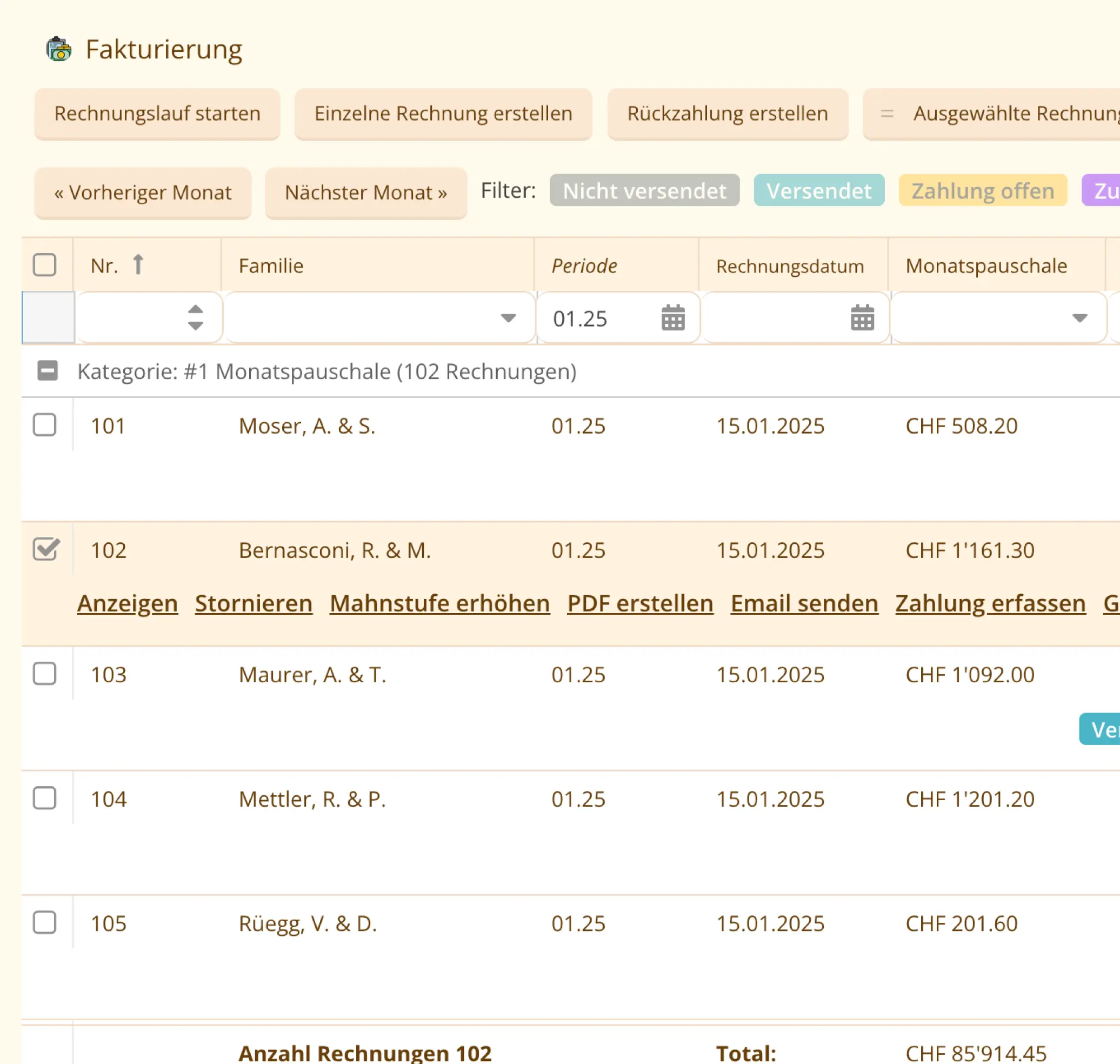Click the sort arrow next to Nr.
This screenshot has height=1064, width=1120.
[x=138, y=265]
